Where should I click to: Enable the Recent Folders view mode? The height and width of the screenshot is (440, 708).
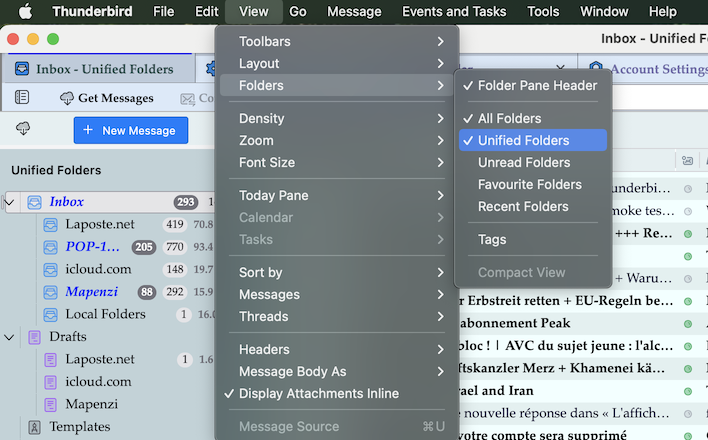[x=533, y=206]
